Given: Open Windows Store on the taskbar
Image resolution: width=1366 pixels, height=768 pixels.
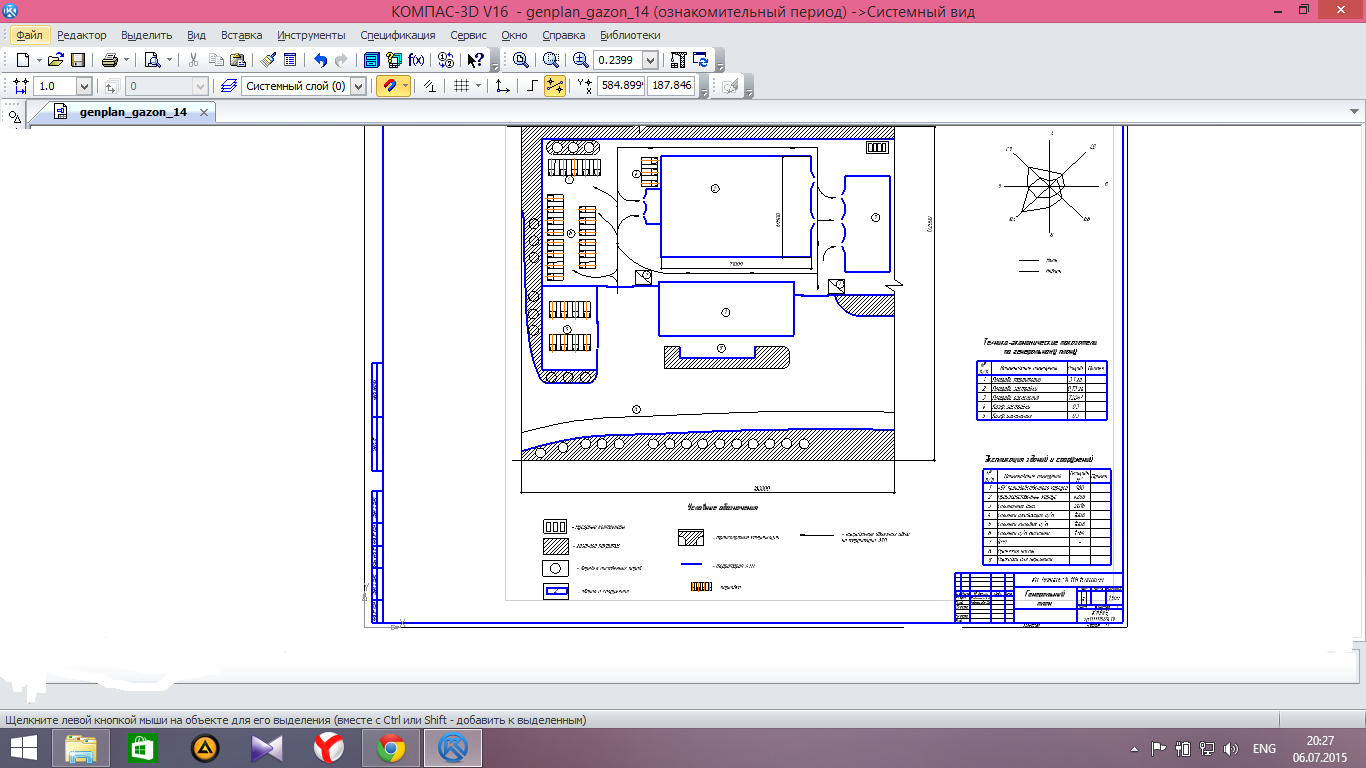Looking at the screenshot, I should coord(143,748).
